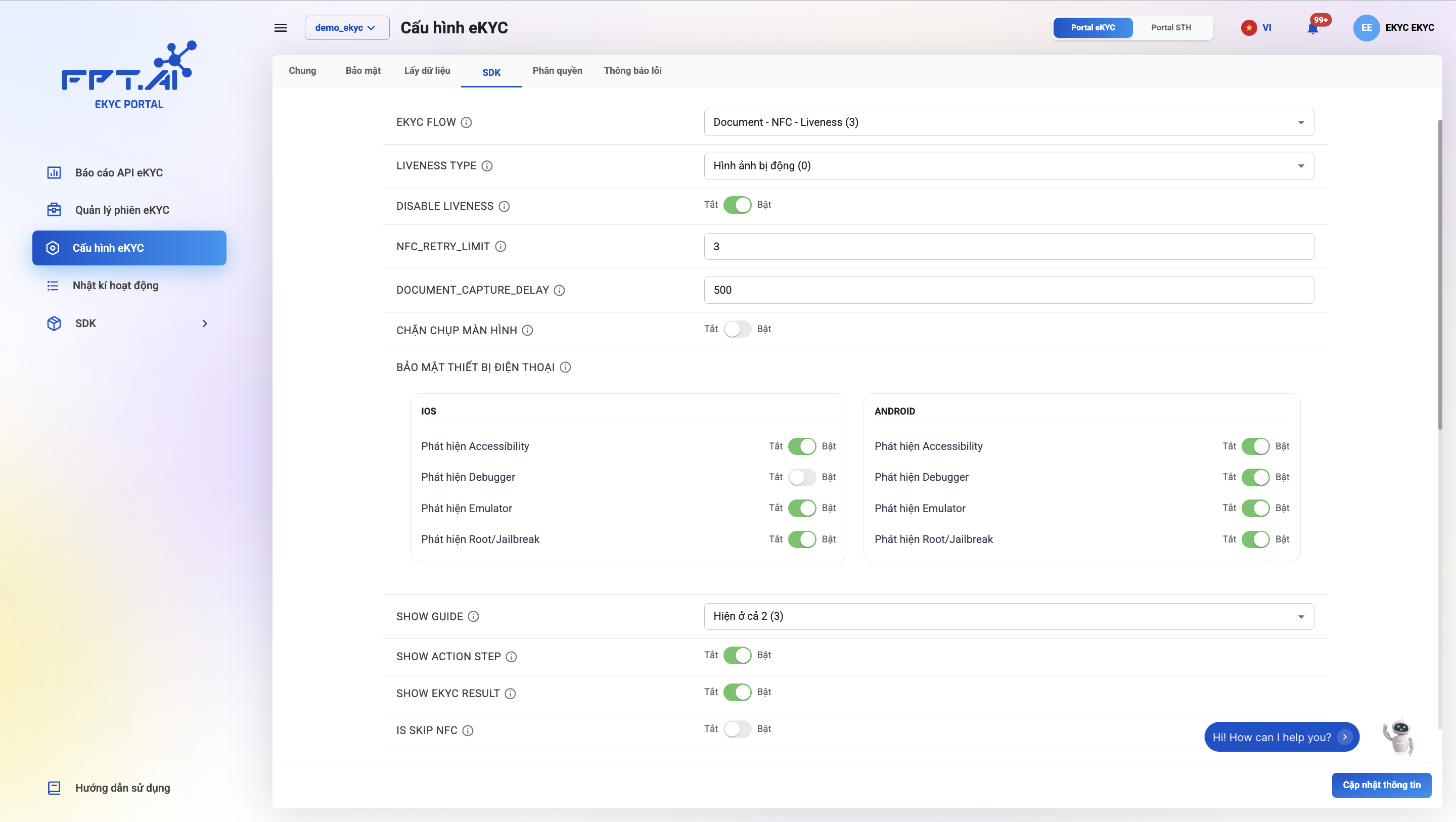
Task: Click the EE user avatar
Action: coord(1366,28)
